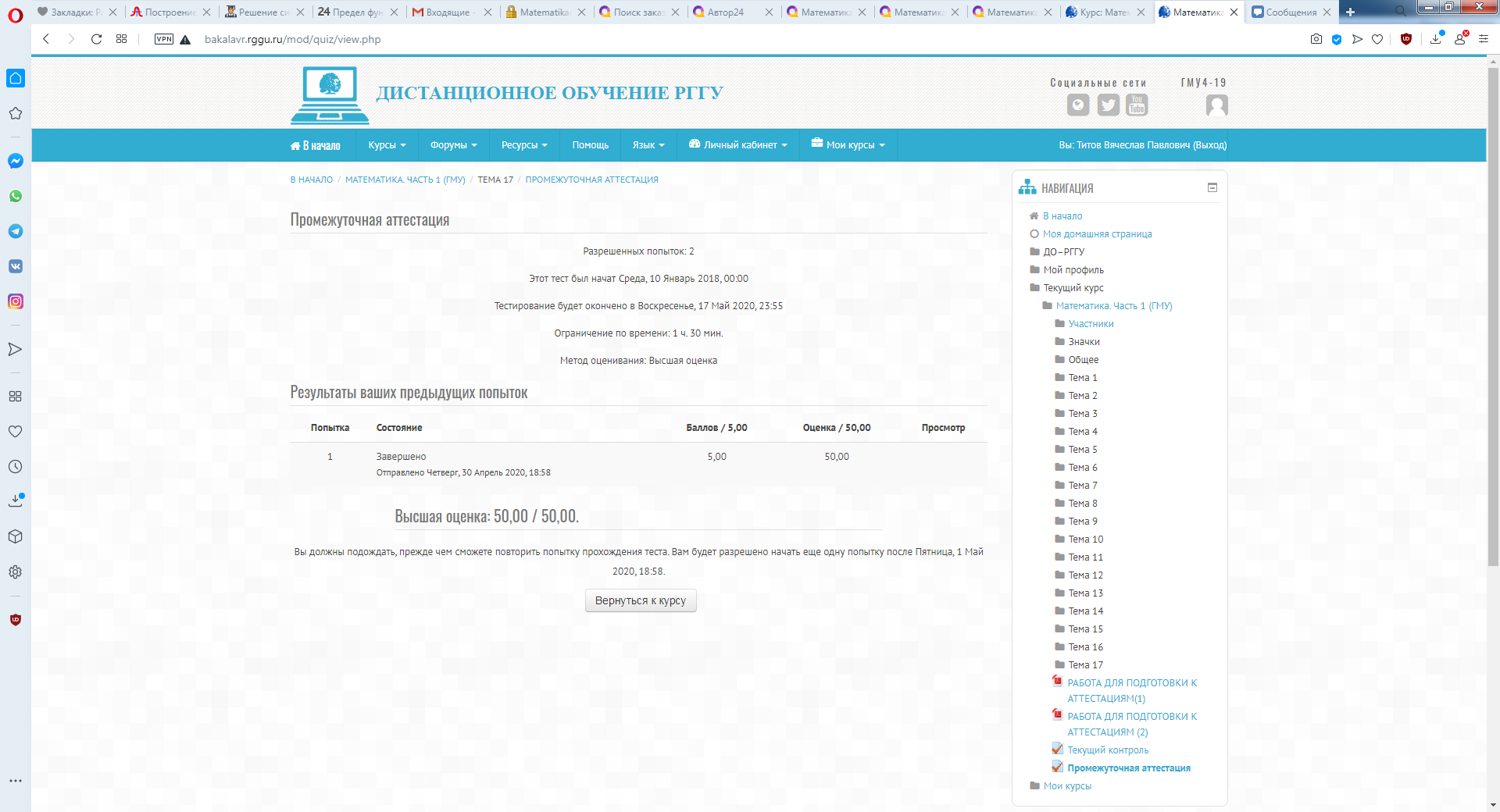Open the Личный кабинет dropdown
Viewport: 1500px width, 812px height.
[738, 145]
